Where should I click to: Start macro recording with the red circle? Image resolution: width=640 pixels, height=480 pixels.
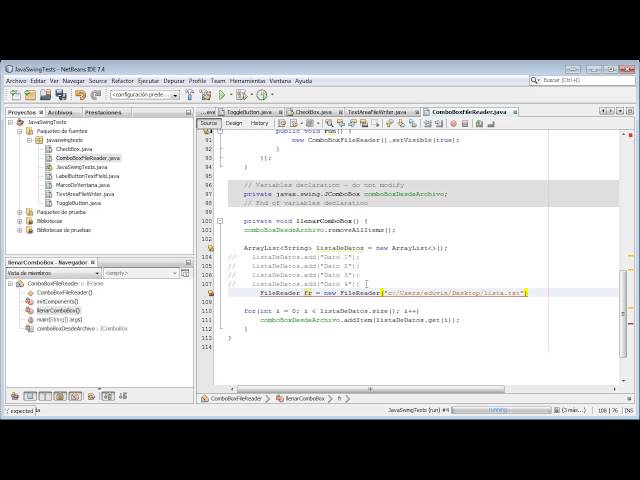point(453,123)
